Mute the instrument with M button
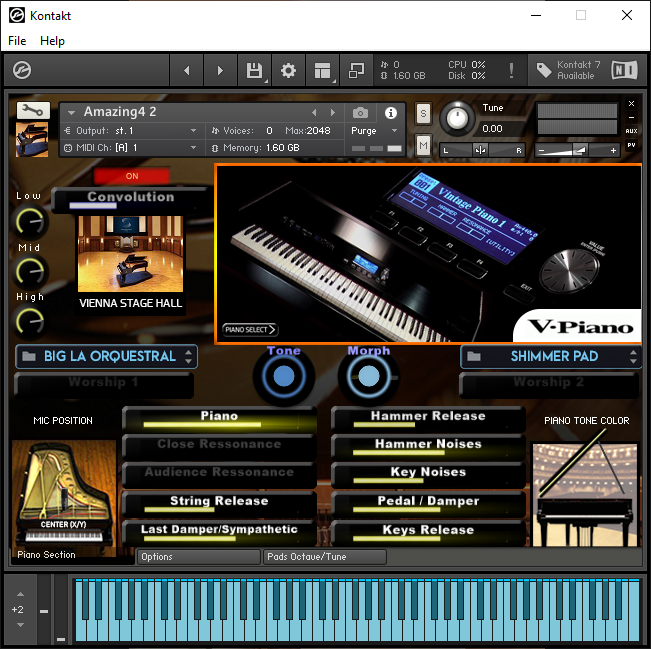Viewport: 651px width, 649px height. click(423, 145)
